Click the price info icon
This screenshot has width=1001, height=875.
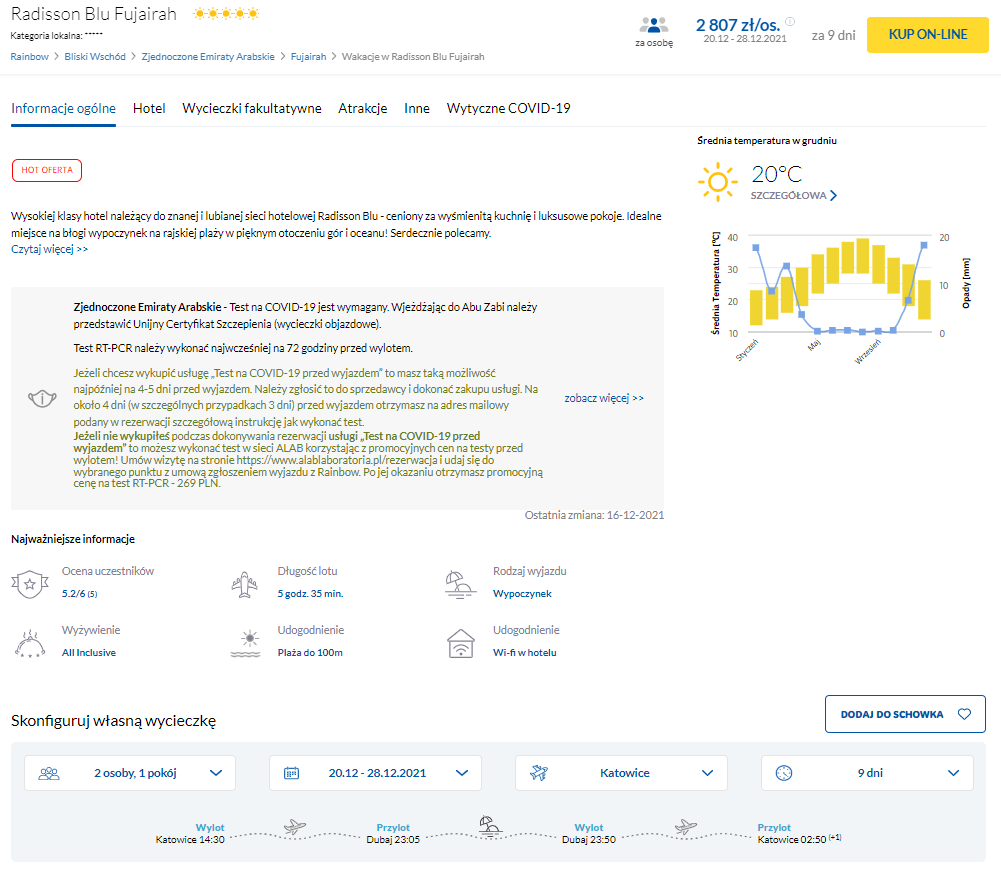[x=790, y=21]
